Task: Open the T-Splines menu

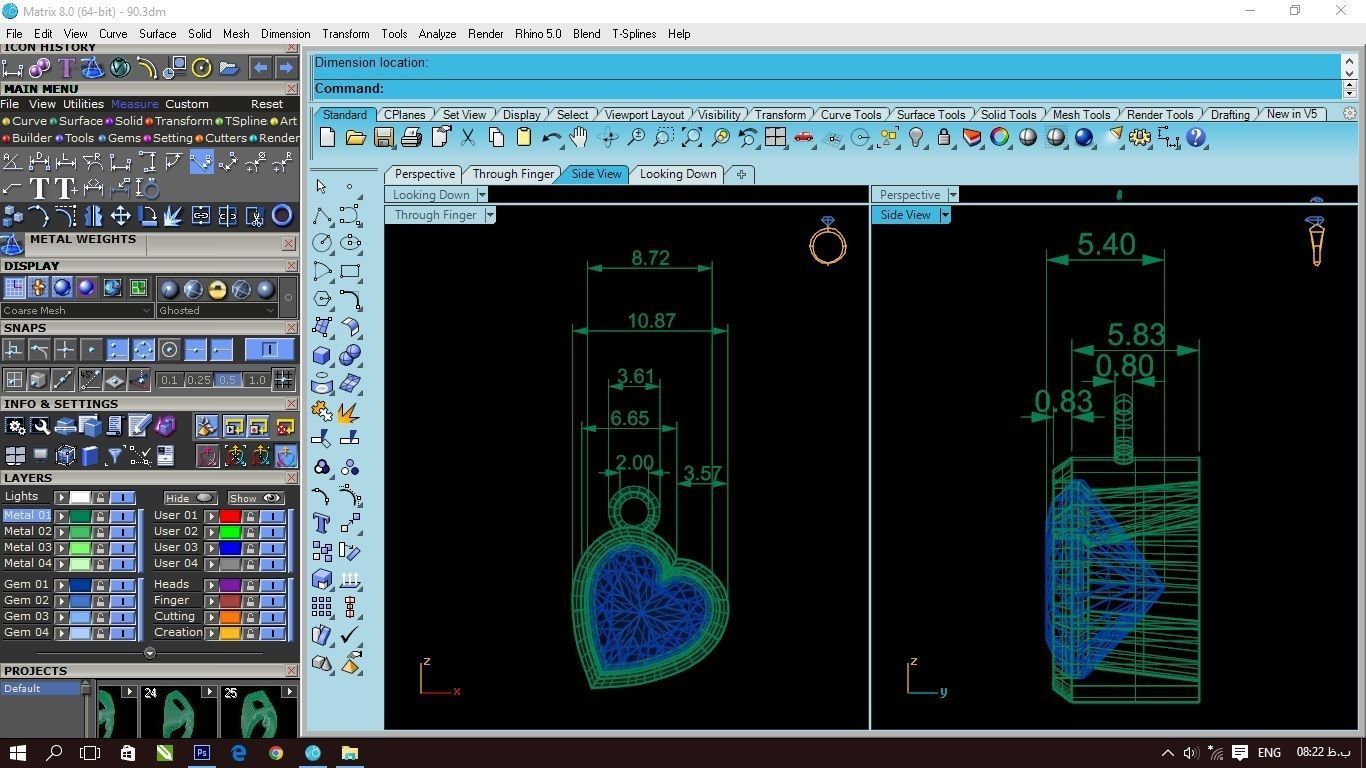Action: pos(634,34)
